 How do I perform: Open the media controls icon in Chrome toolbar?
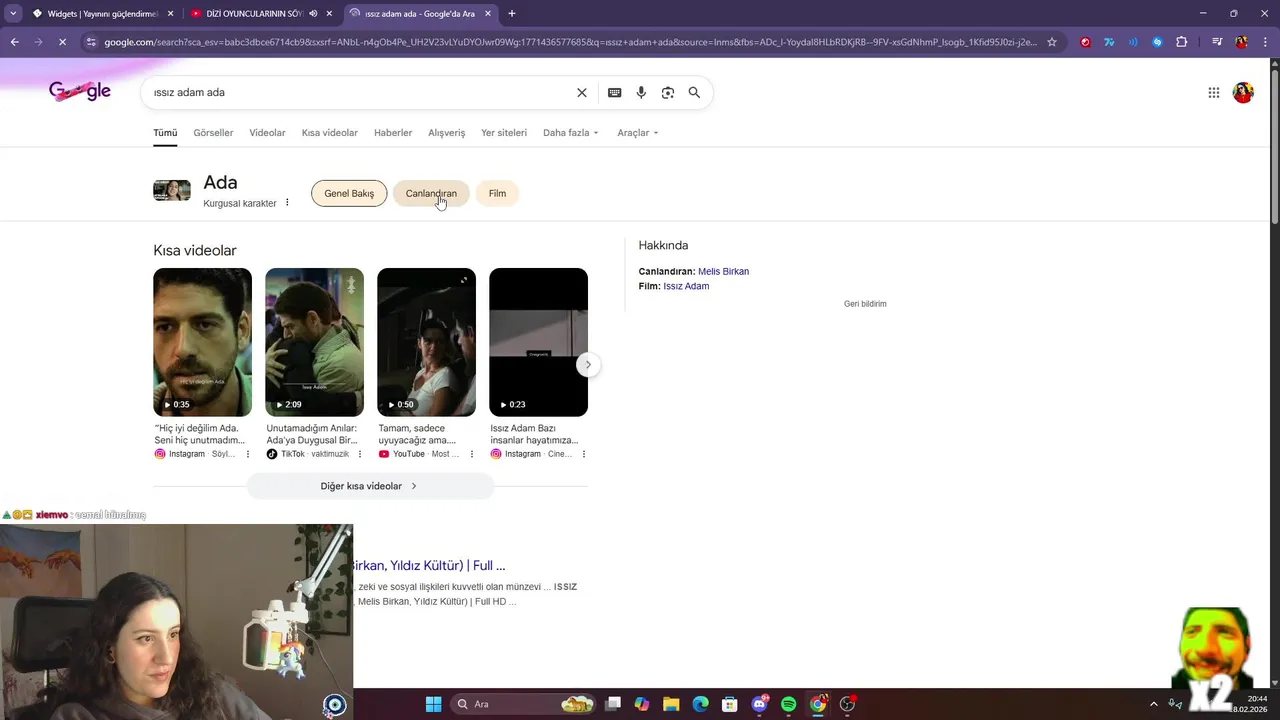coord(1217,42)
